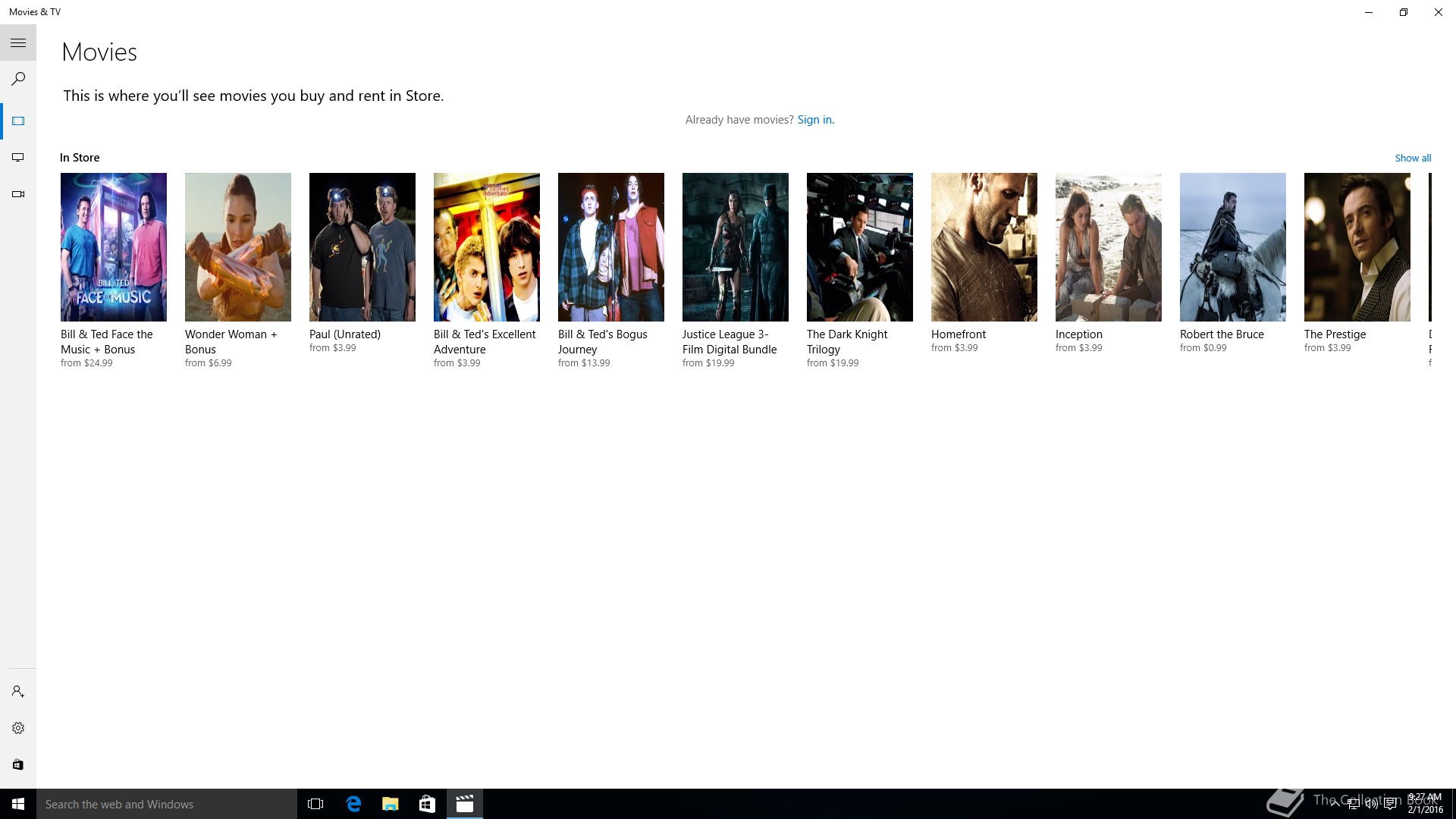Open Action Center notification tray icon
Screen dimensions: 1456x819
click(1390, 805)
